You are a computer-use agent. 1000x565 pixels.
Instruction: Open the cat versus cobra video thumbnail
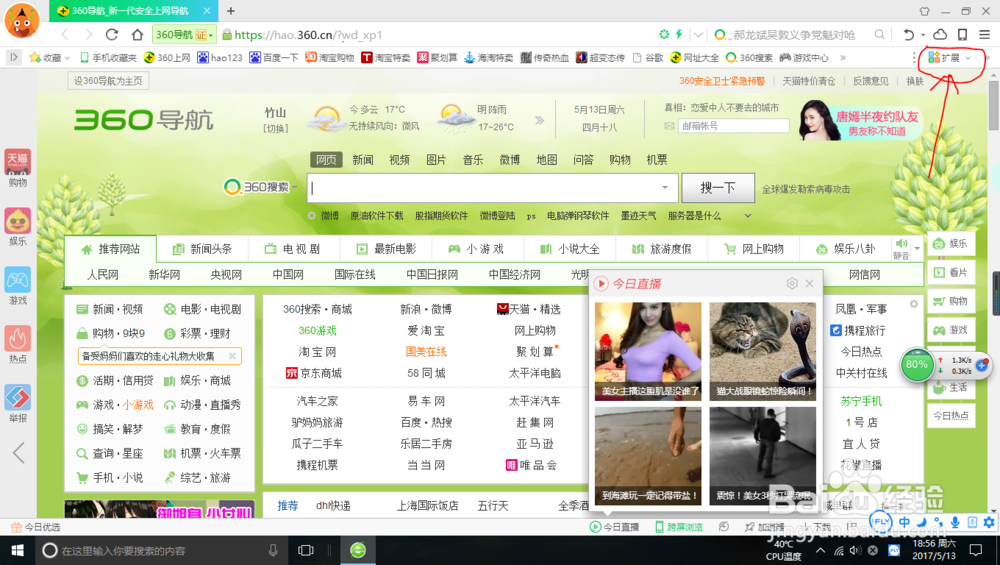pyautogui.click(x=762, y=351)
